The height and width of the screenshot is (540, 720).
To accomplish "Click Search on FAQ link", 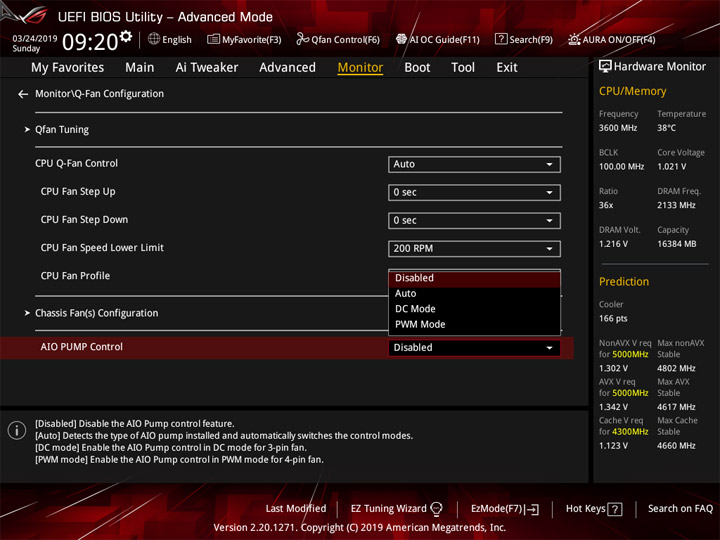I will point(680,509).
